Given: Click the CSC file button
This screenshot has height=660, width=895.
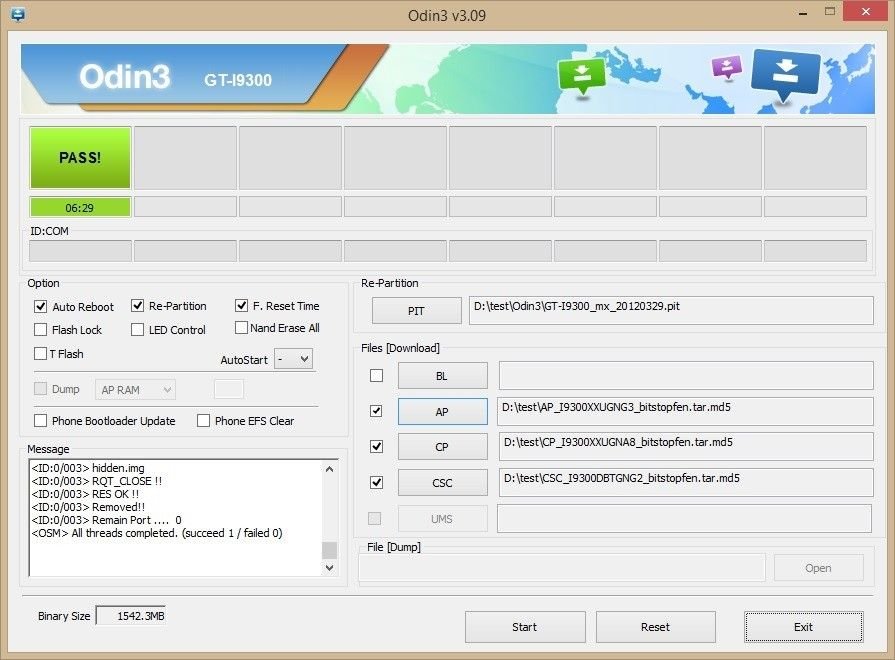Looking at the screenshot, I should click(442, 483).
